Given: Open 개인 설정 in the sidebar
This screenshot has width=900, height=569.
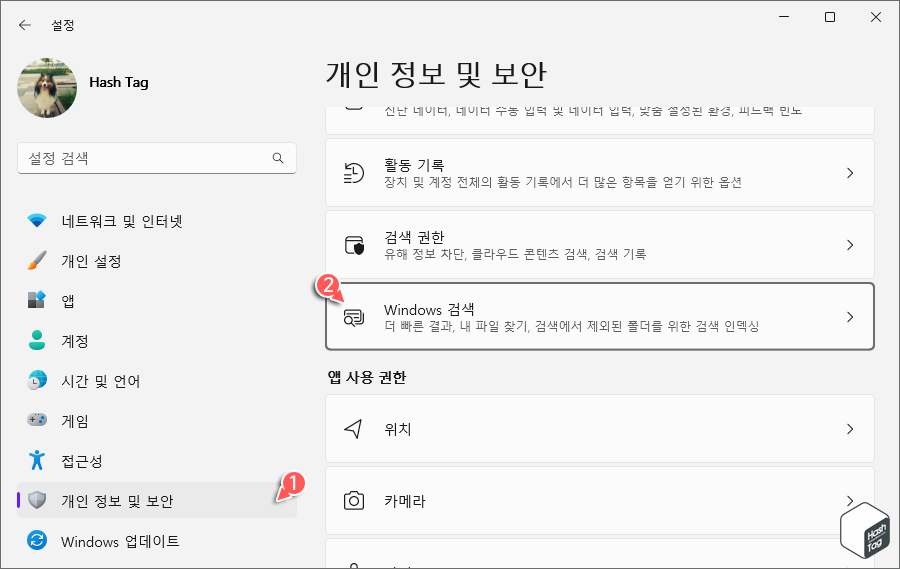Looking at the screenshot, I should click(157, 261).
